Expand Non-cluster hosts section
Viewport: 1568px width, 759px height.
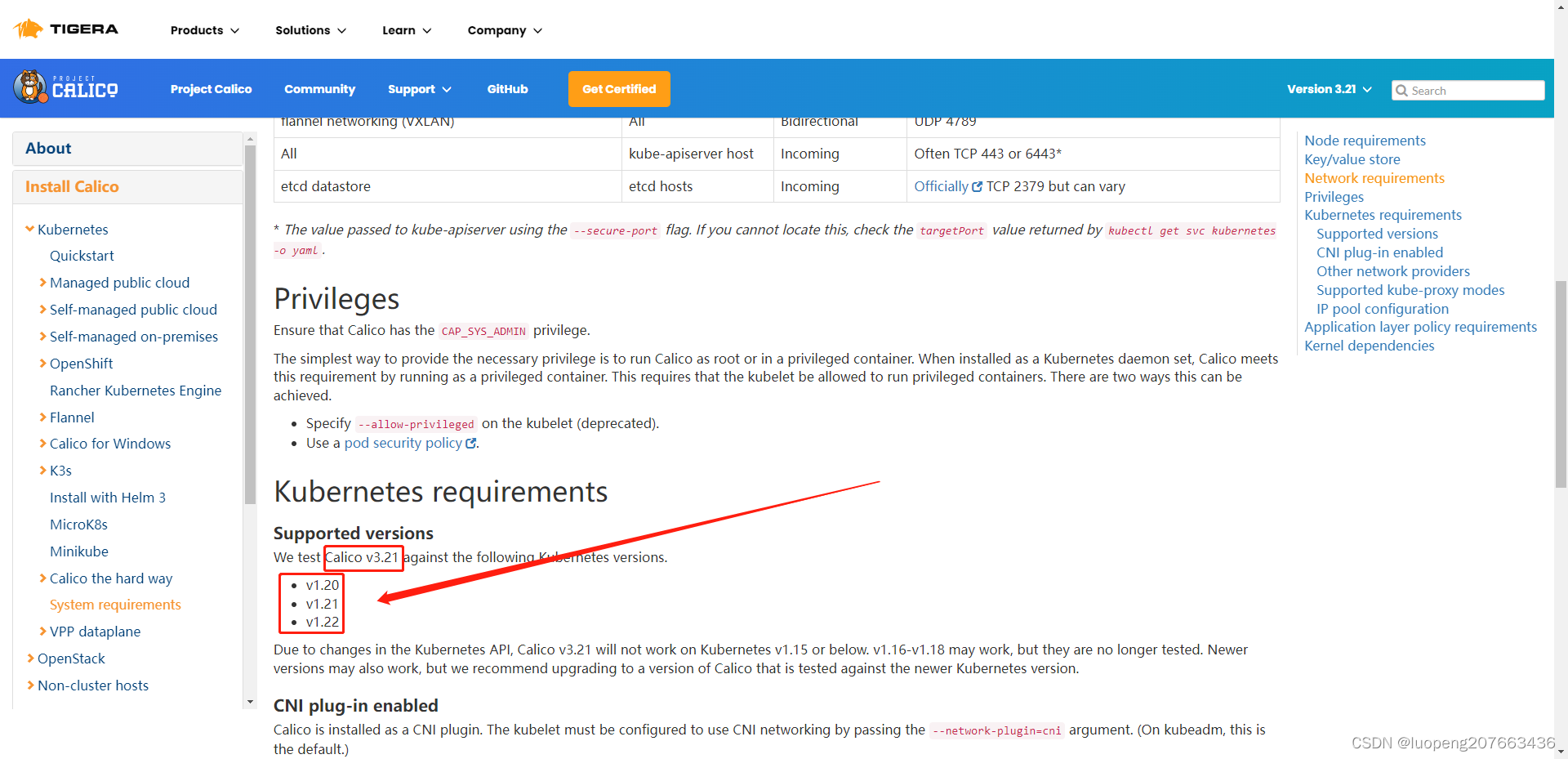(30, 685)
